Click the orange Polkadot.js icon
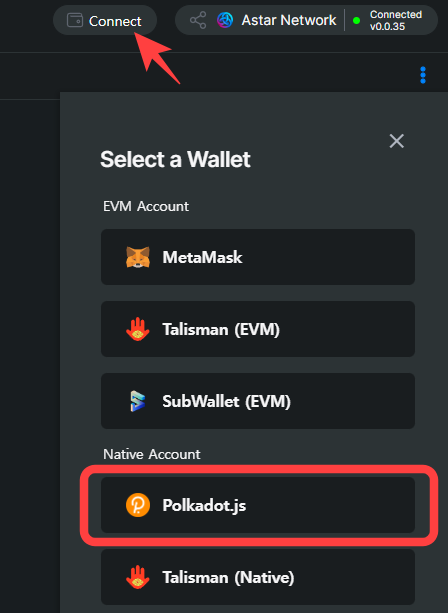 click(138, 505)
